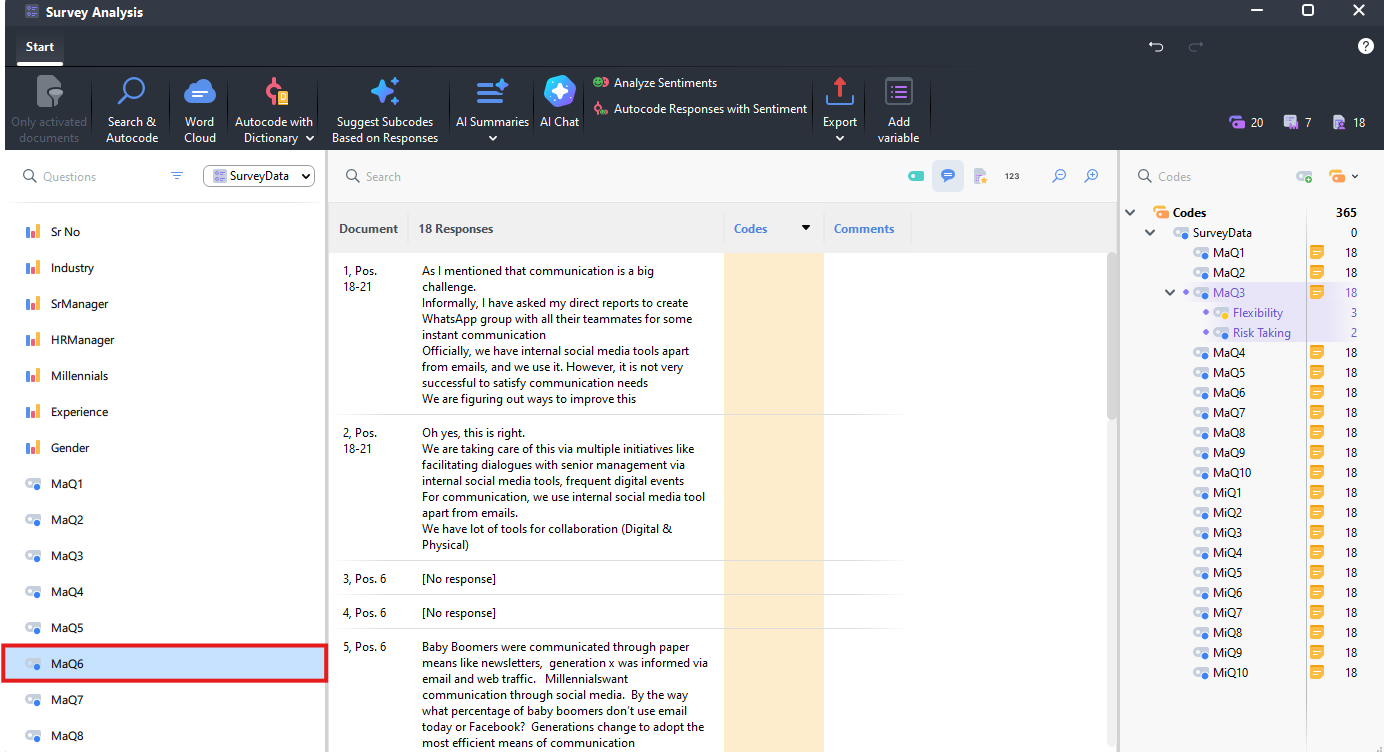Switch to the Start tab
Viewport: 1384px width, 752px height.
[40, 47]
